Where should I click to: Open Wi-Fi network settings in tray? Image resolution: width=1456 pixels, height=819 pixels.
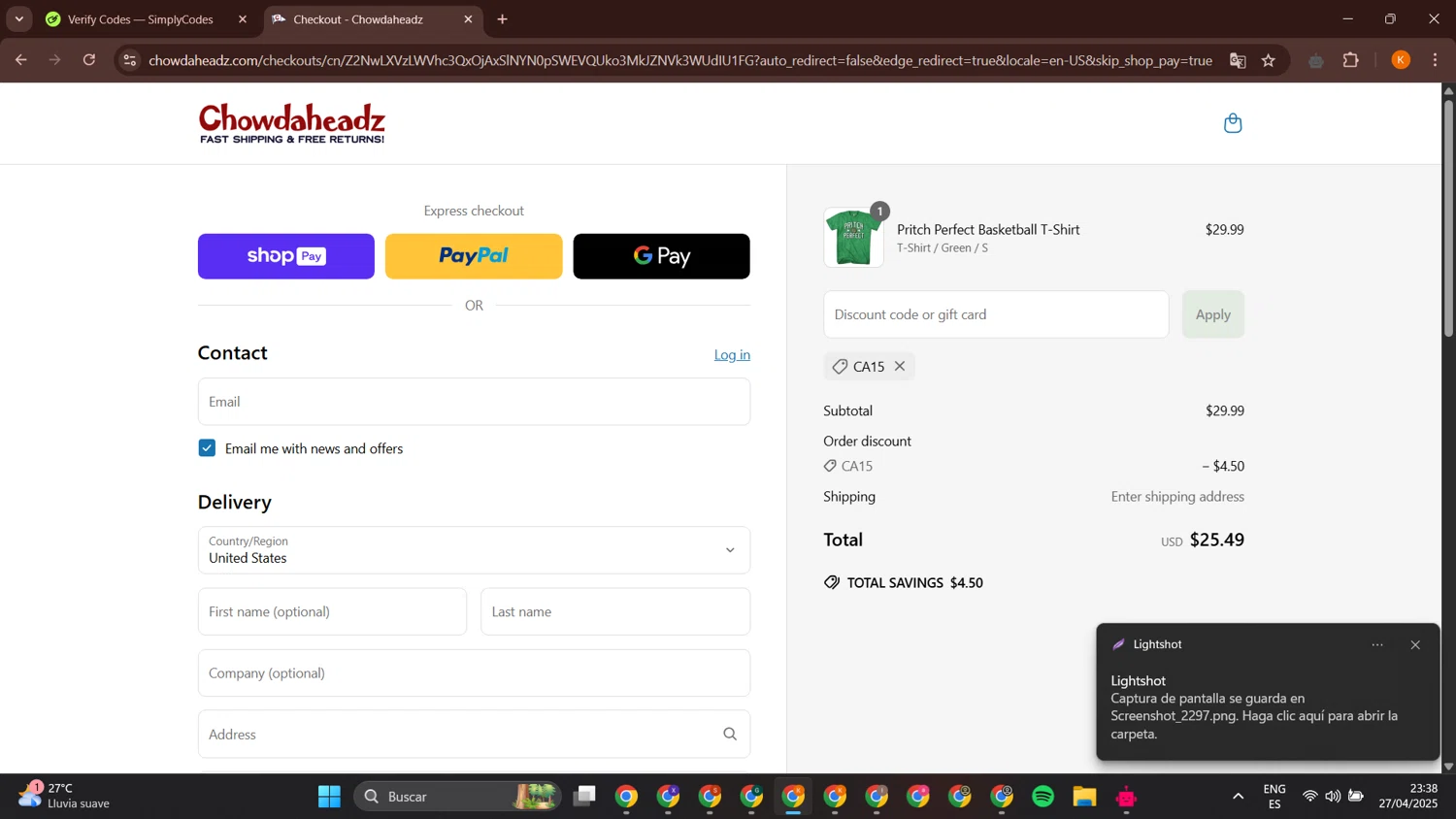(1310, 797)
